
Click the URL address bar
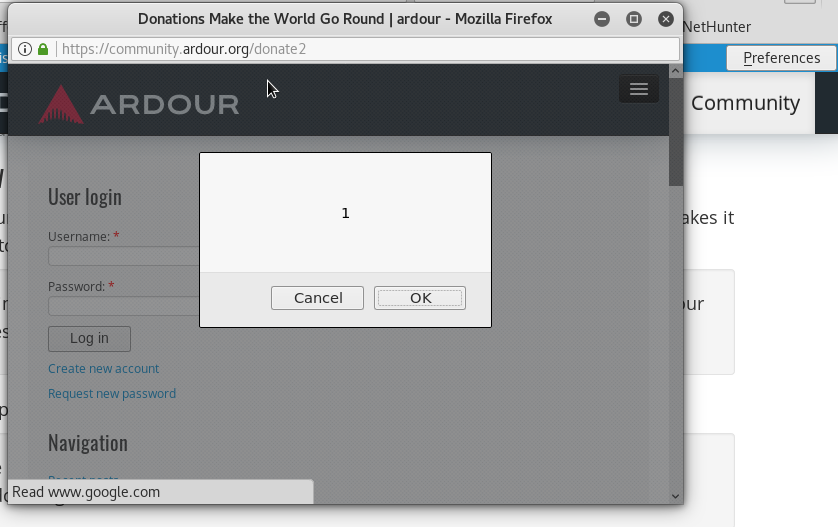(360, 49)
